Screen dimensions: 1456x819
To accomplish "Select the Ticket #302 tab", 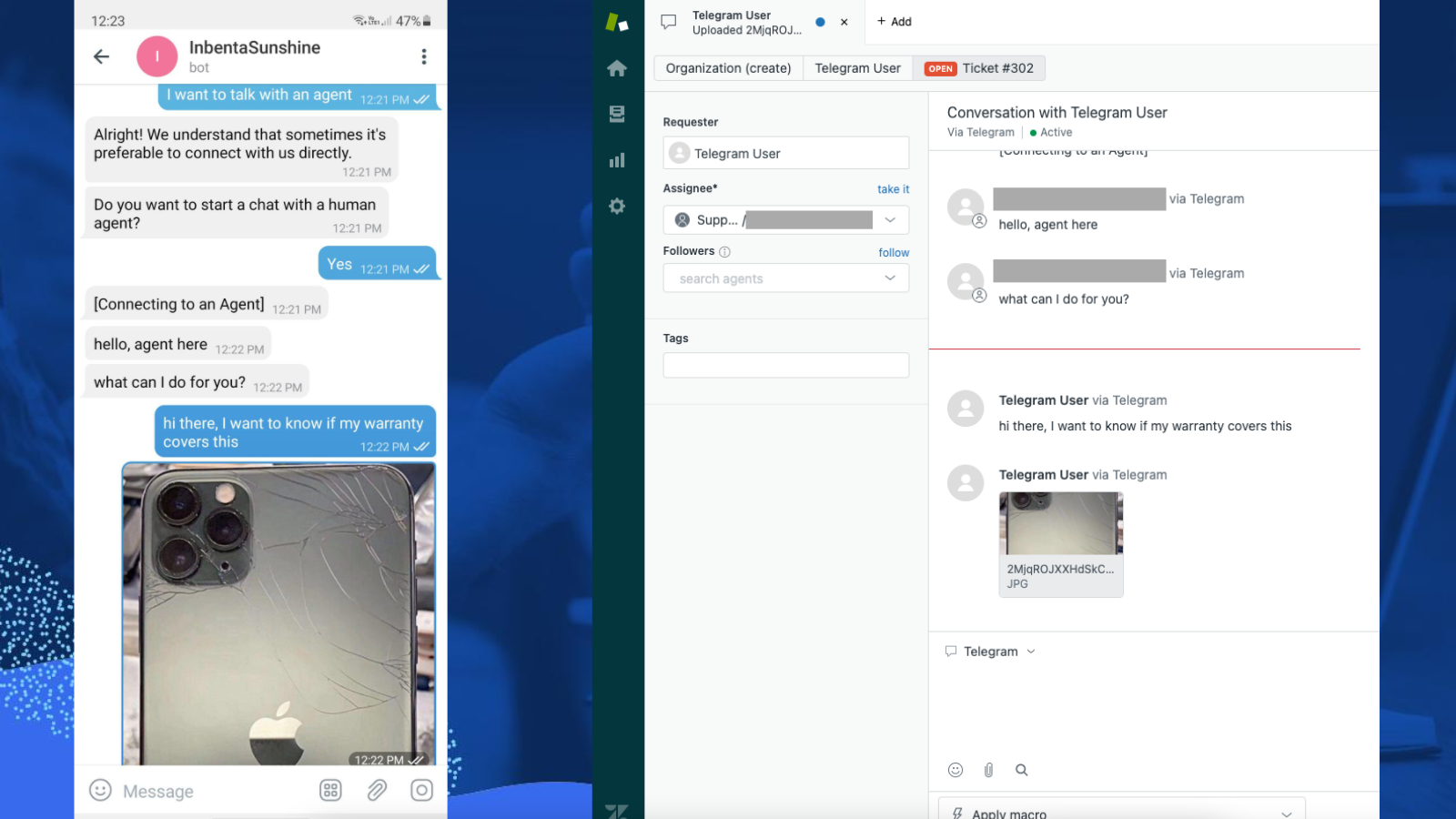I will [x=979, y=68].
